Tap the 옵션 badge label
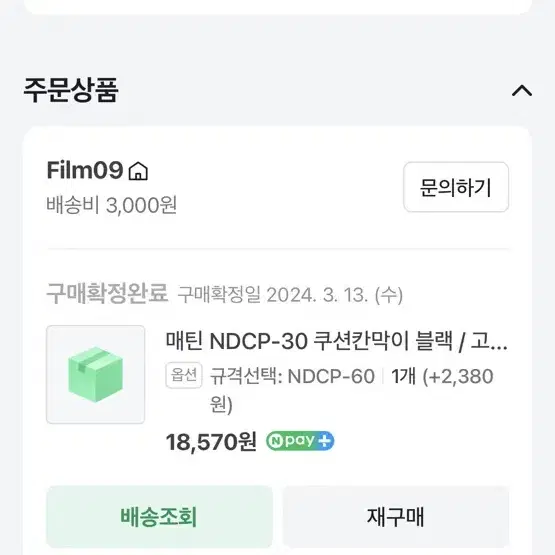The height and width of the screenshot is (555, 555). (184, 375)
